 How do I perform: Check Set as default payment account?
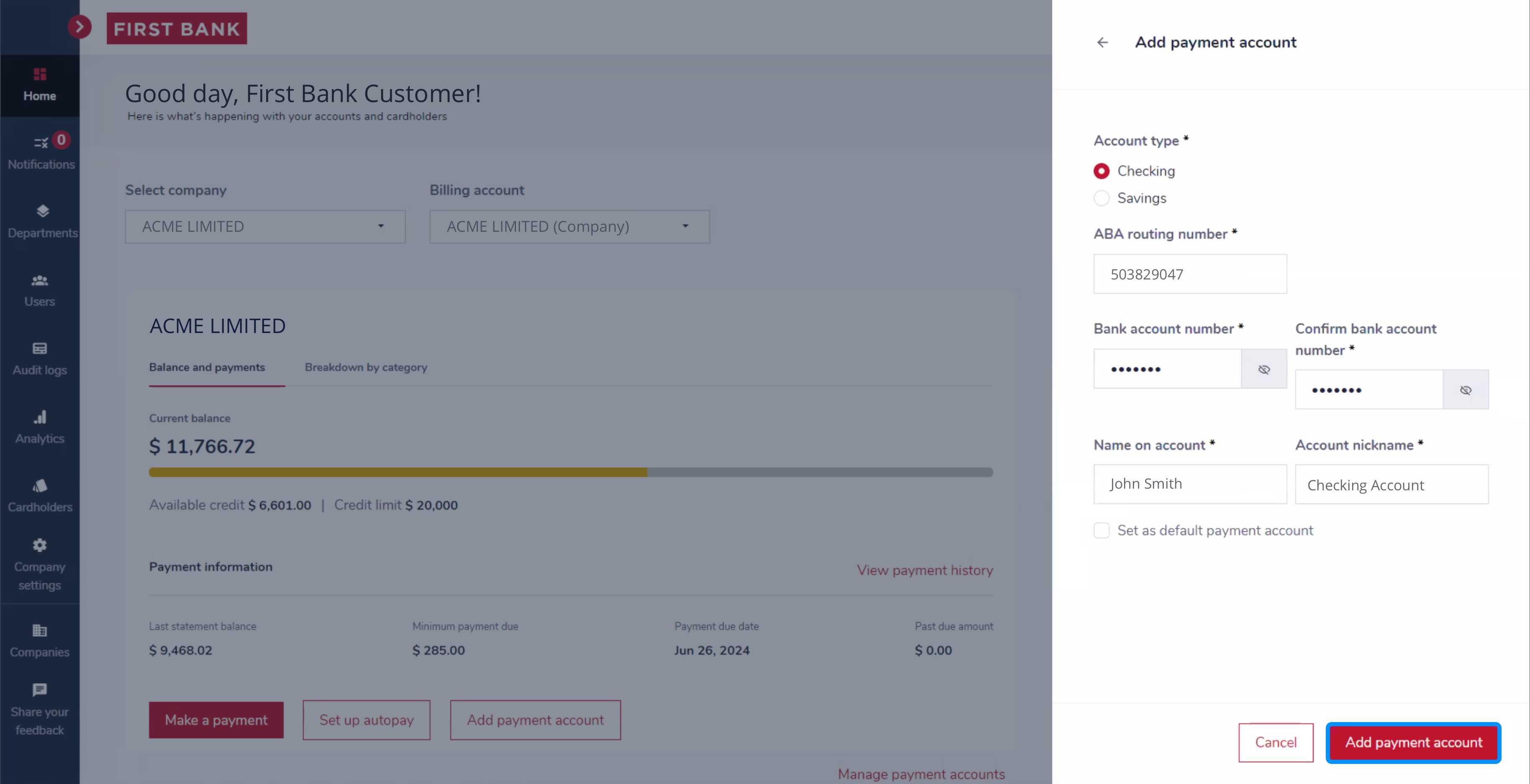pos(1101,530)
